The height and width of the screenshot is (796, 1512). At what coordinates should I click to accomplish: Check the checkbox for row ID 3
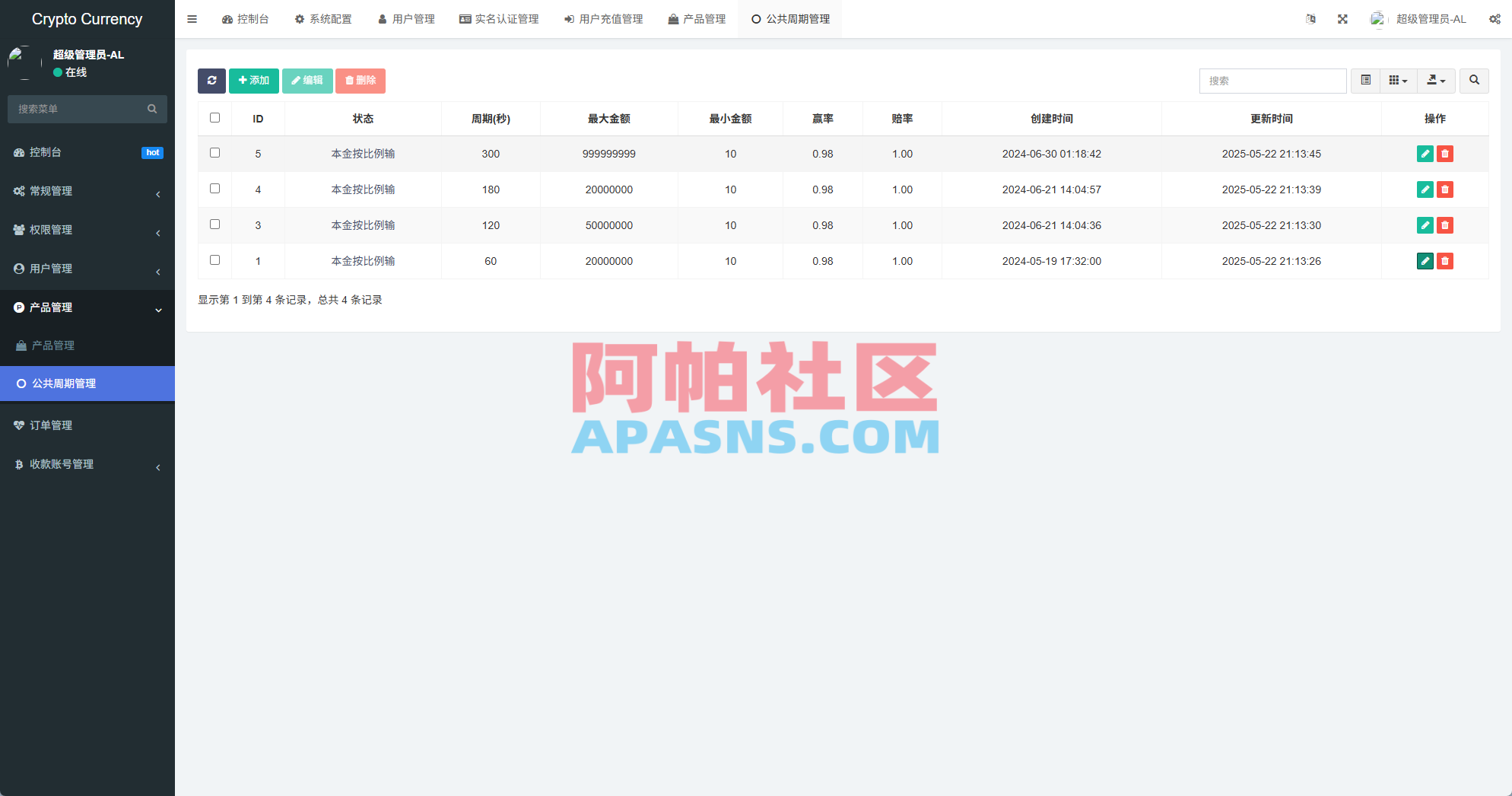(x=214, y=224)
